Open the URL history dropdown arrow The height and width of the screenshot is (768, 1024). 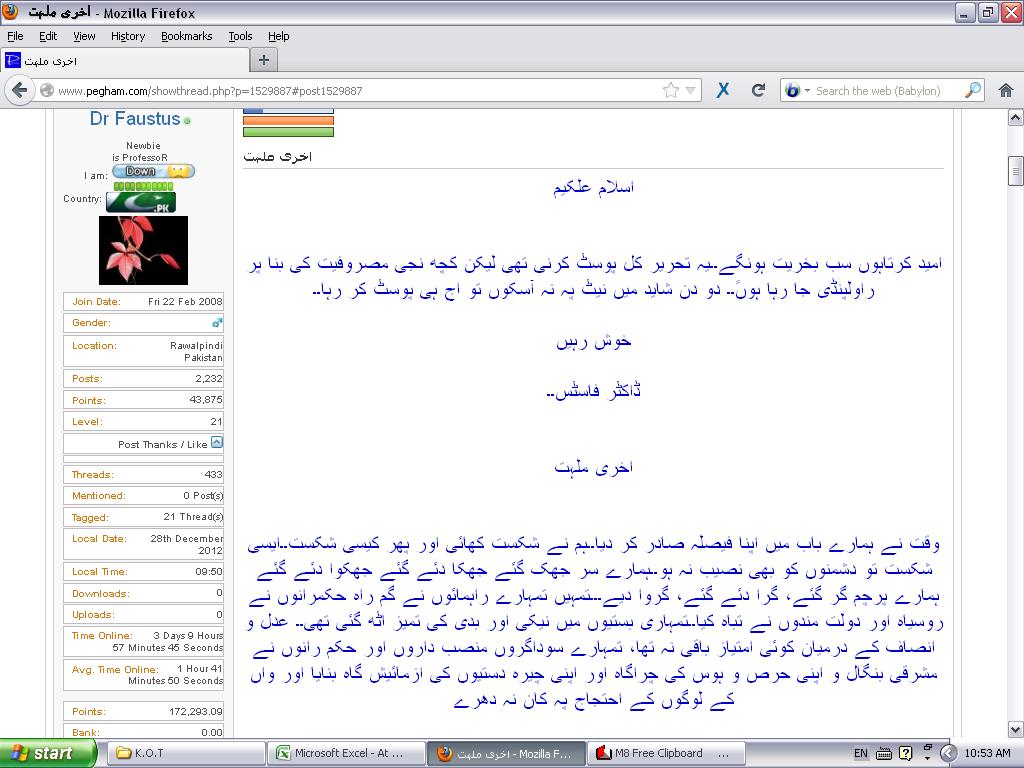click(691, 90)
